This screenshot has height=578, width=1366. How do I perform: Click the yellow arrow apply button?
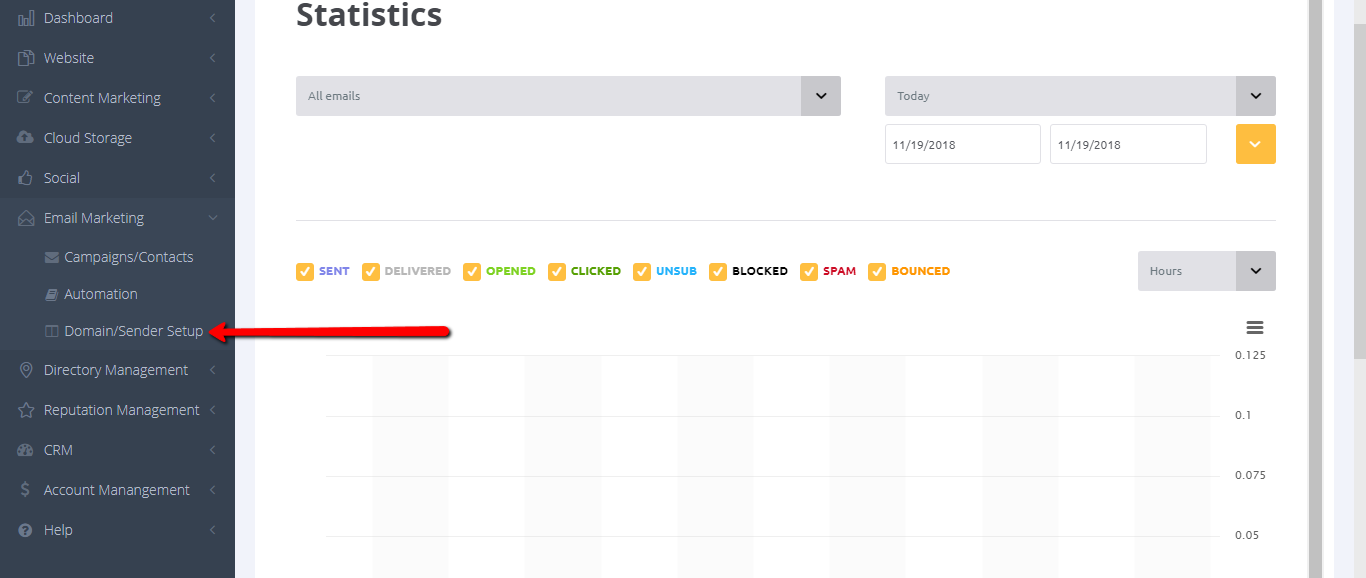1255,144
